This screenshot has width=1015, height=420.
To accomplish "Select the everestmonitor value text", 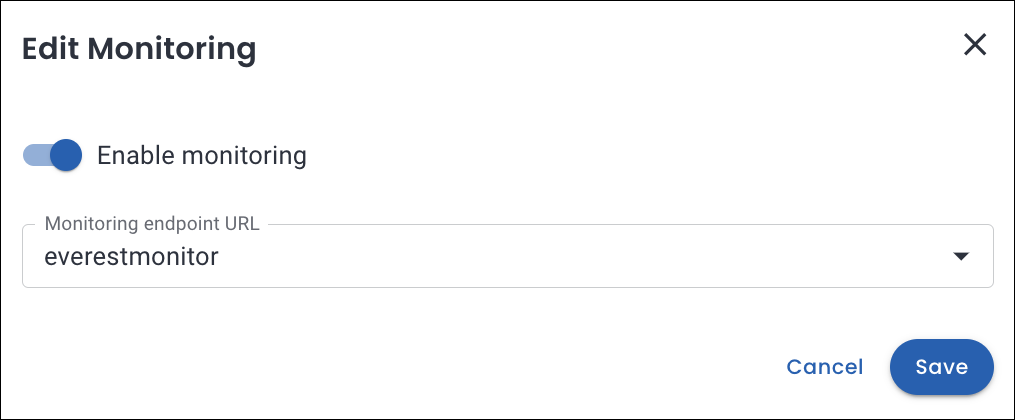I will [x=132, y=257].
